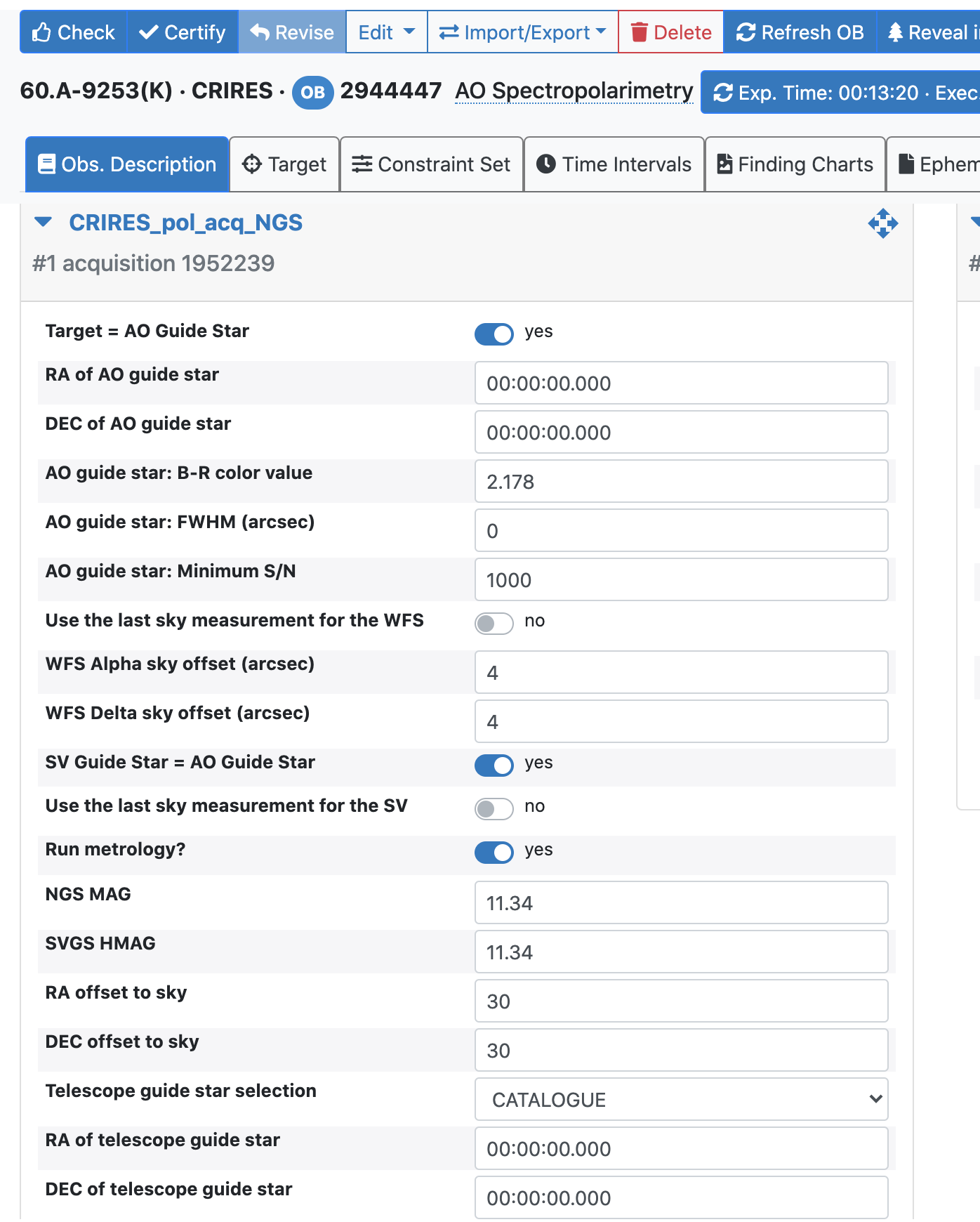Open the Finding Charts tab

tap(795, 164)
